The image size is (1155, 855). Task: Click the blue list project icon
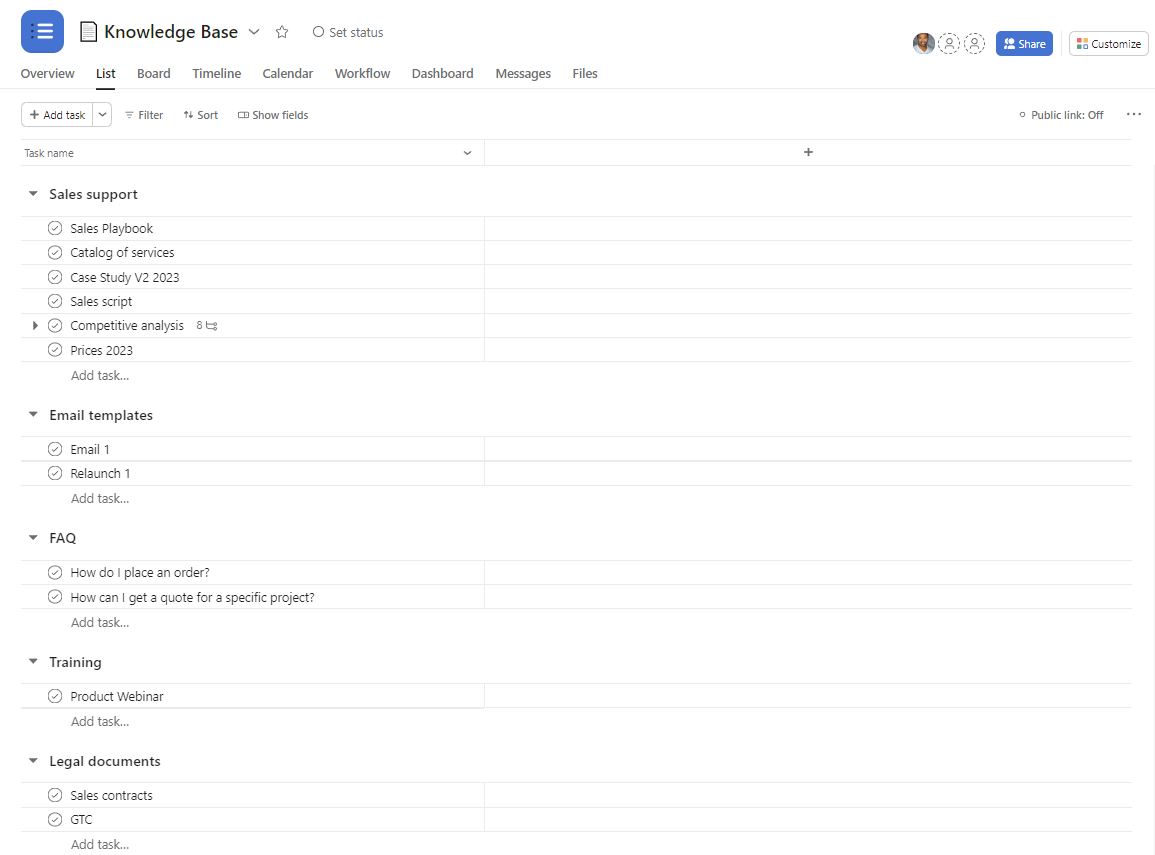(42, 32)
